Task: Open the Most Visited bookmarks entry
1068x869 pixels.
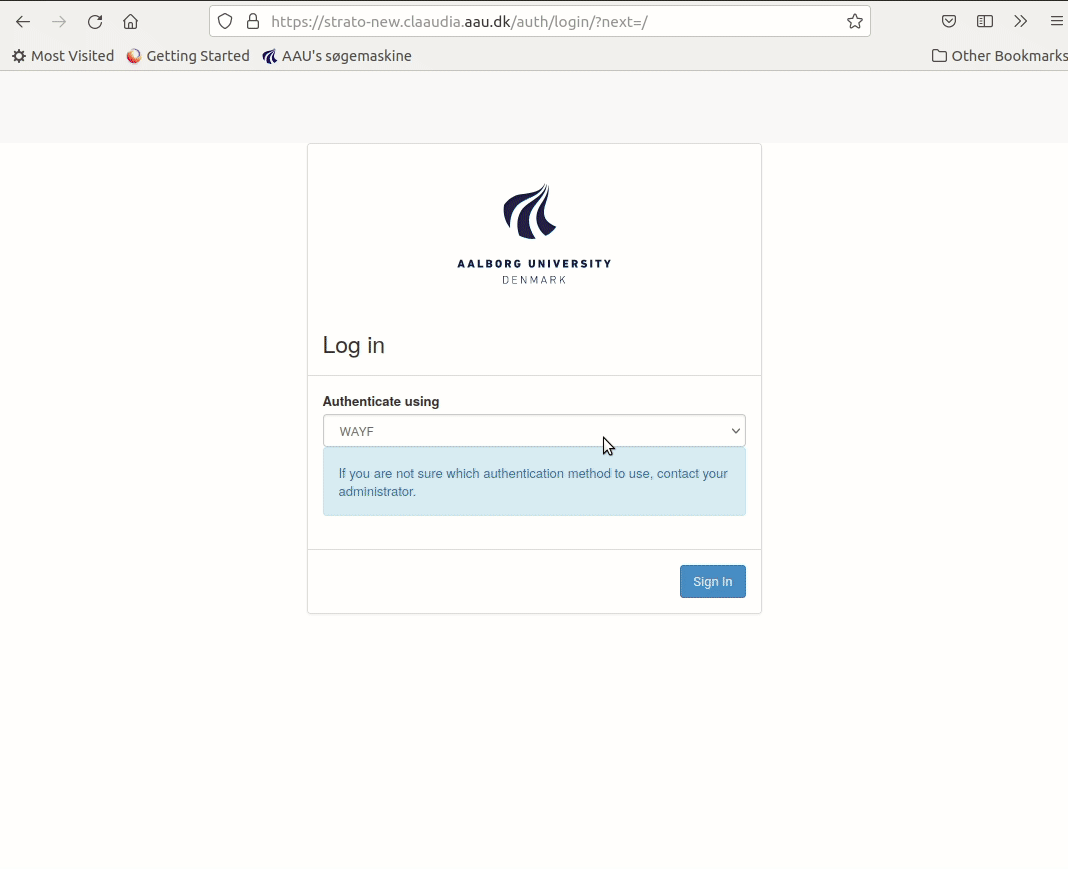Action: (62, 56)
